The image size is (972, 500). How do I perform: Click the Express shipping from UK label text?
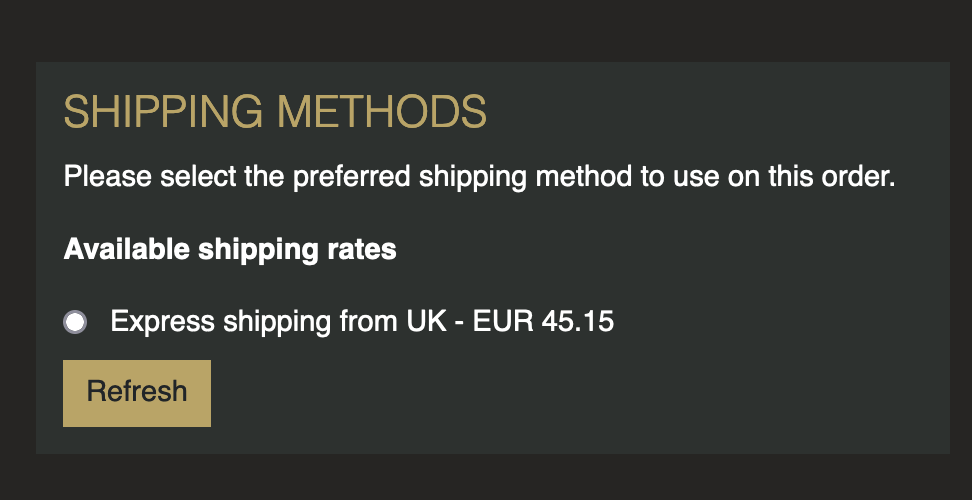click(x=361, y=322)
